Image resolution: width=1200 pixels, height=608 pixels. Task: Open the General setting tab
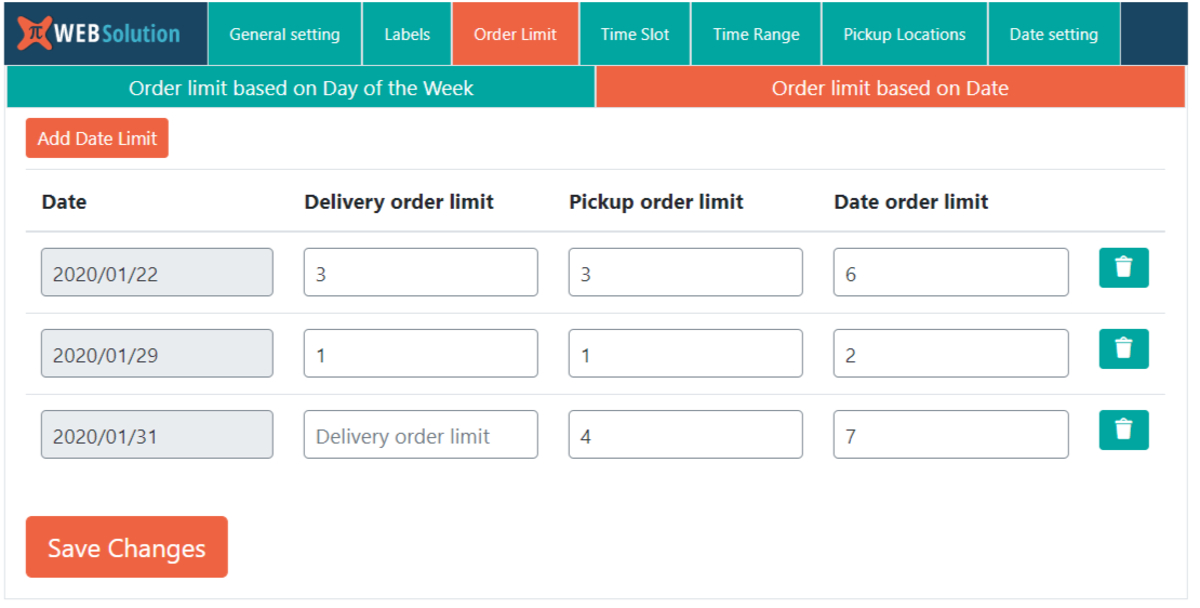pos(285,34)
